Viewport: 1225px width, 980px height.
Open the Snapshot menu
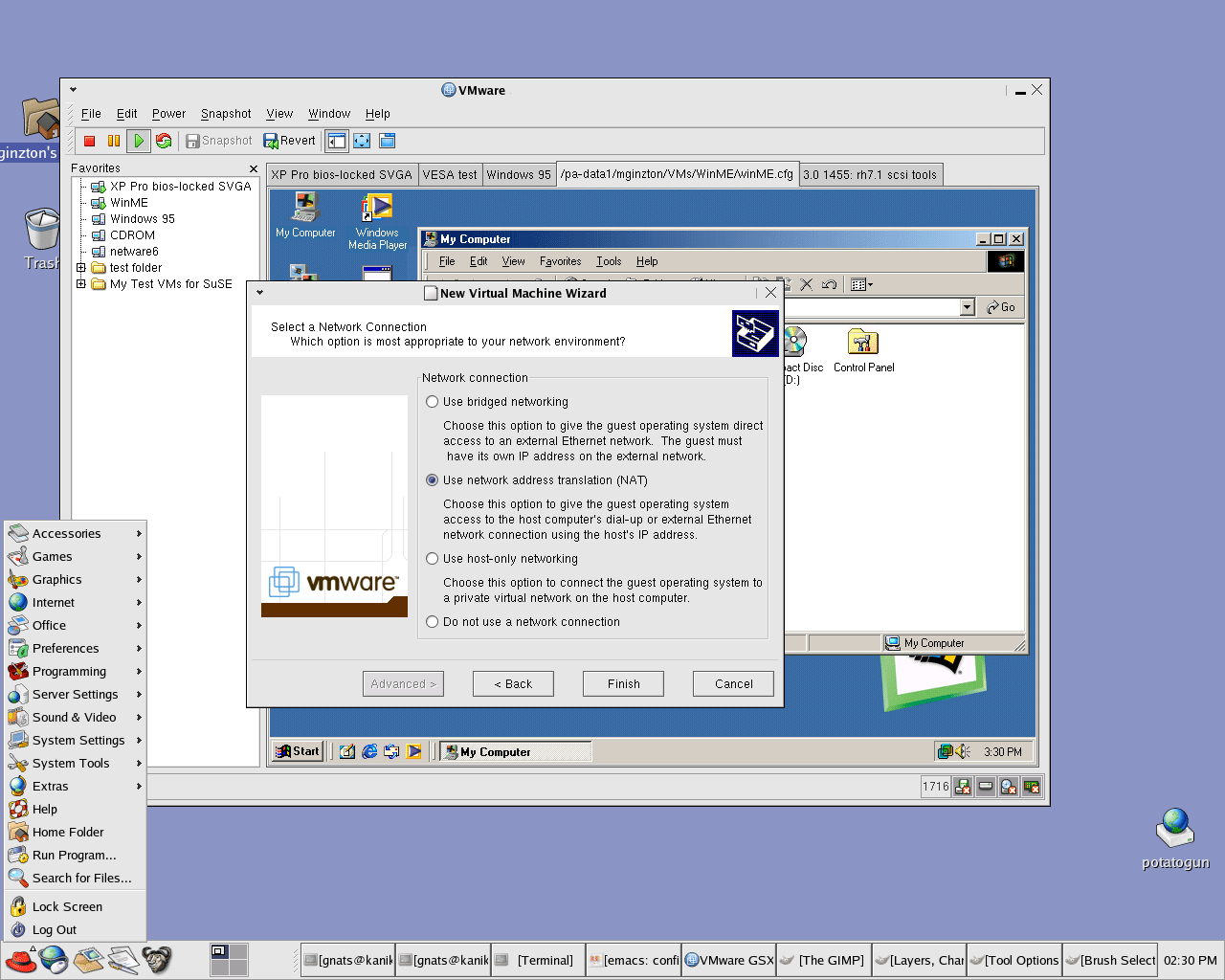226,114
